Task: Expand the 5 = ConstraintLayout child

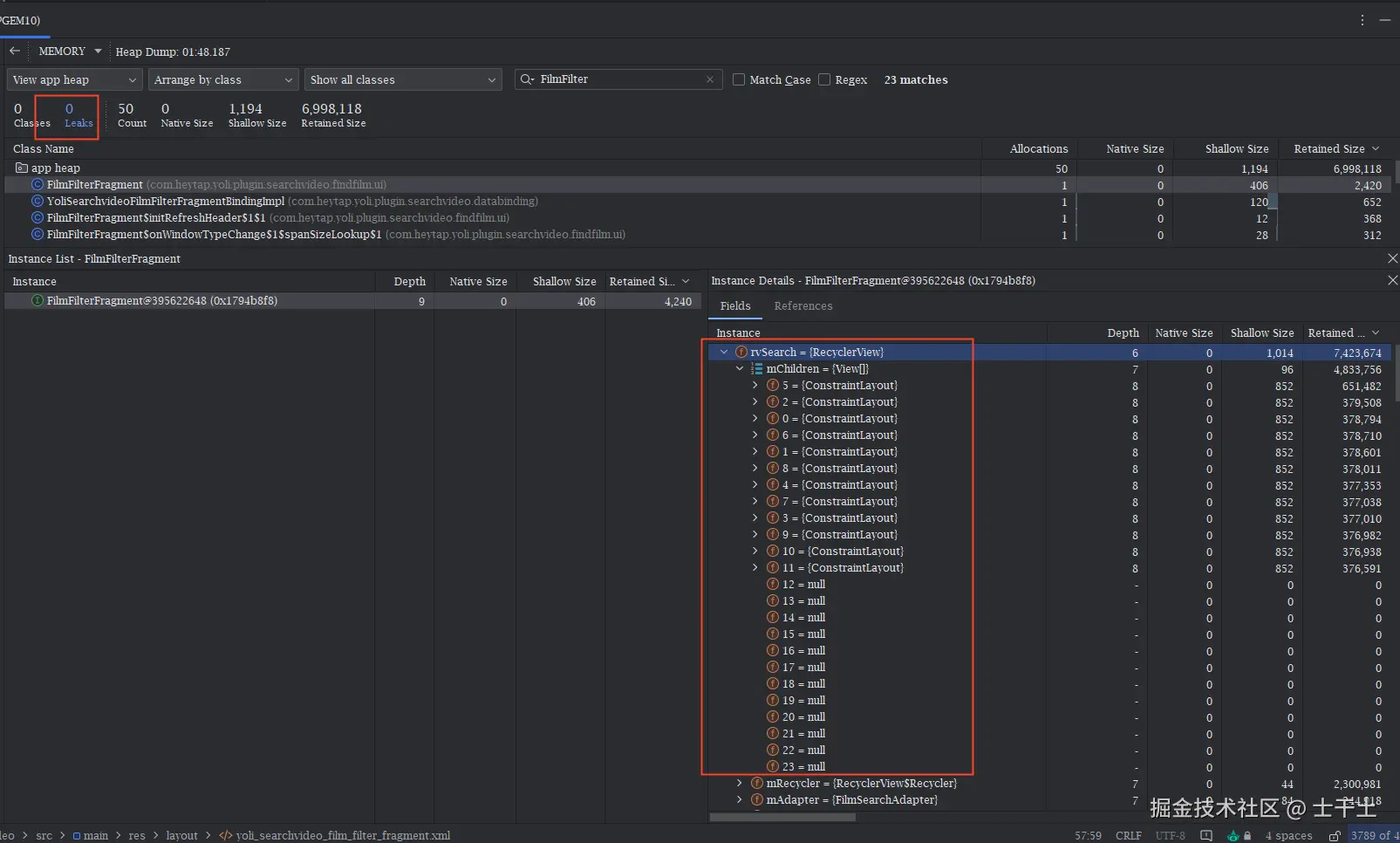Action: 755,386
